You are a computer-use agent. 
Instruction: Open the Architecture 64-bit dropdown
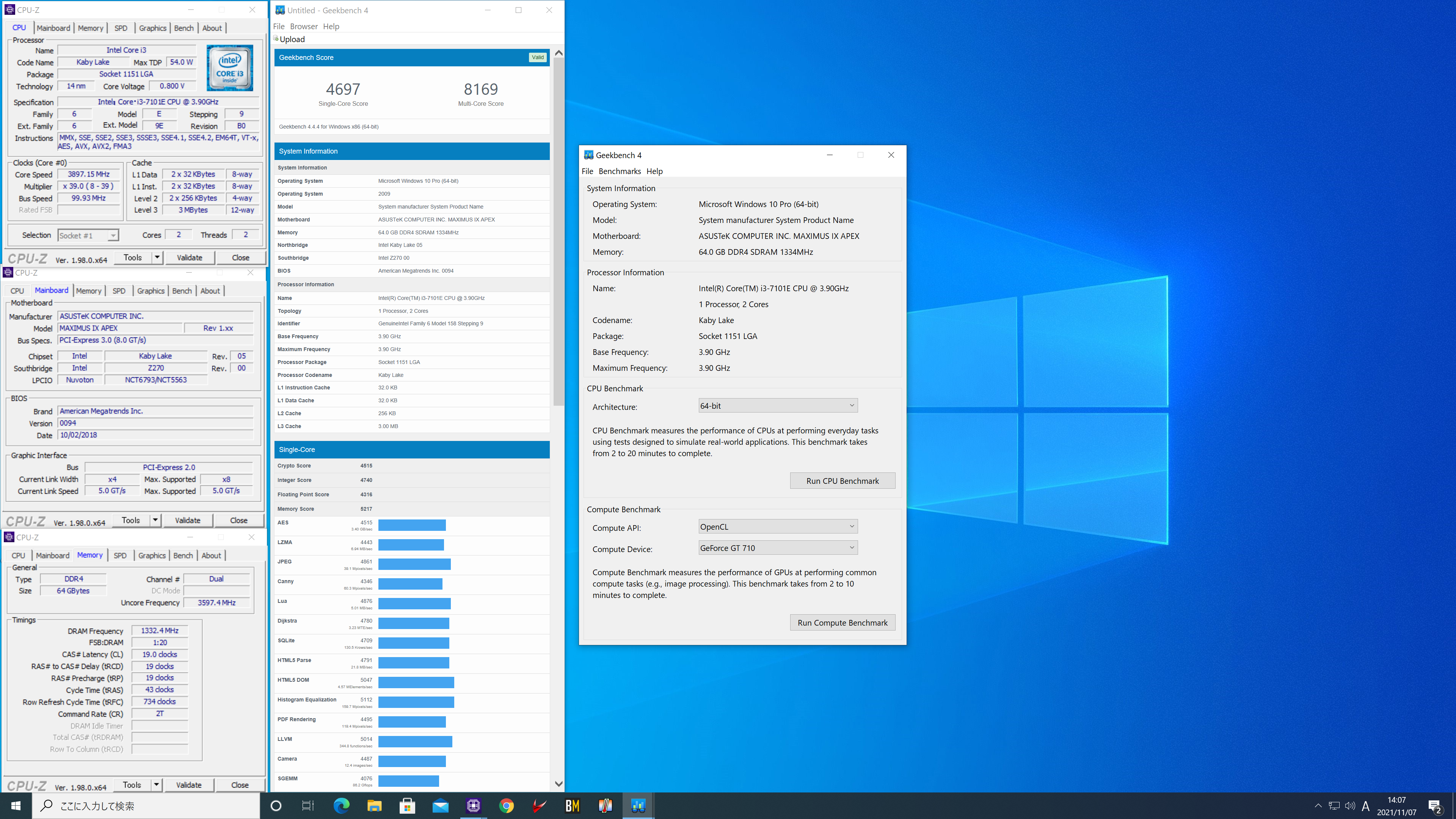coord(778,406)
